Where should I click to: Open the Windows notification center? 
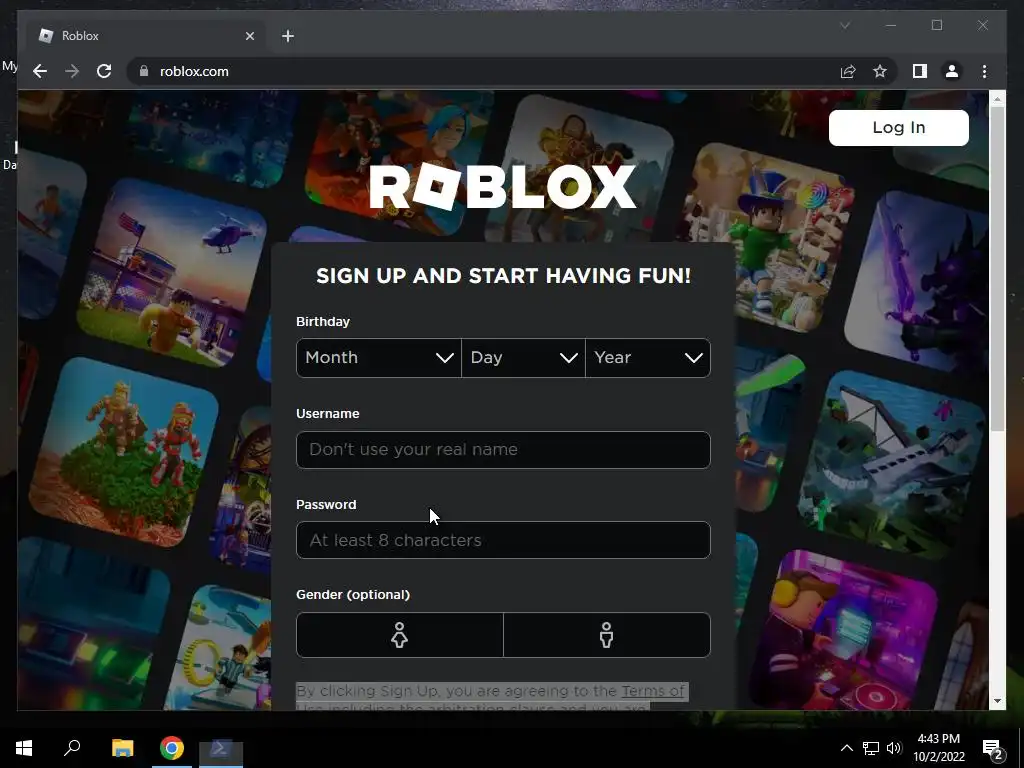point(993,748)
